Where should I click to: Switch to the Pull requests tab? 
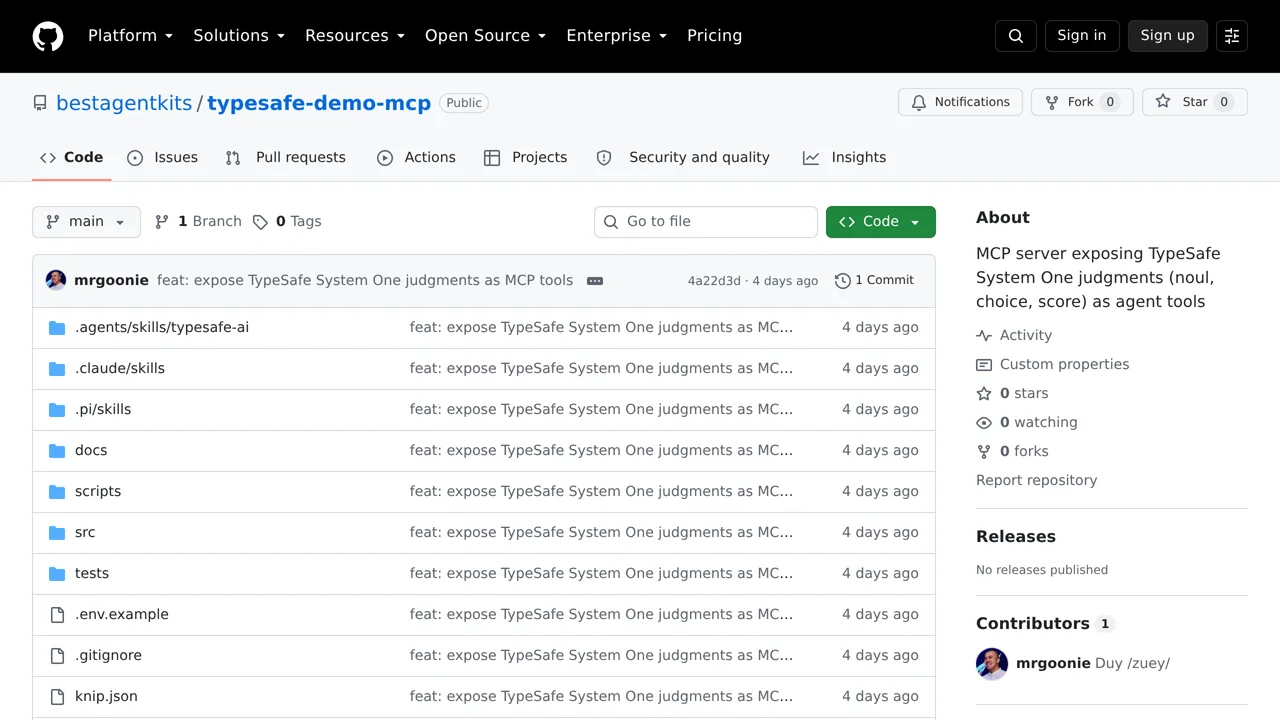[x=285, y=158]
